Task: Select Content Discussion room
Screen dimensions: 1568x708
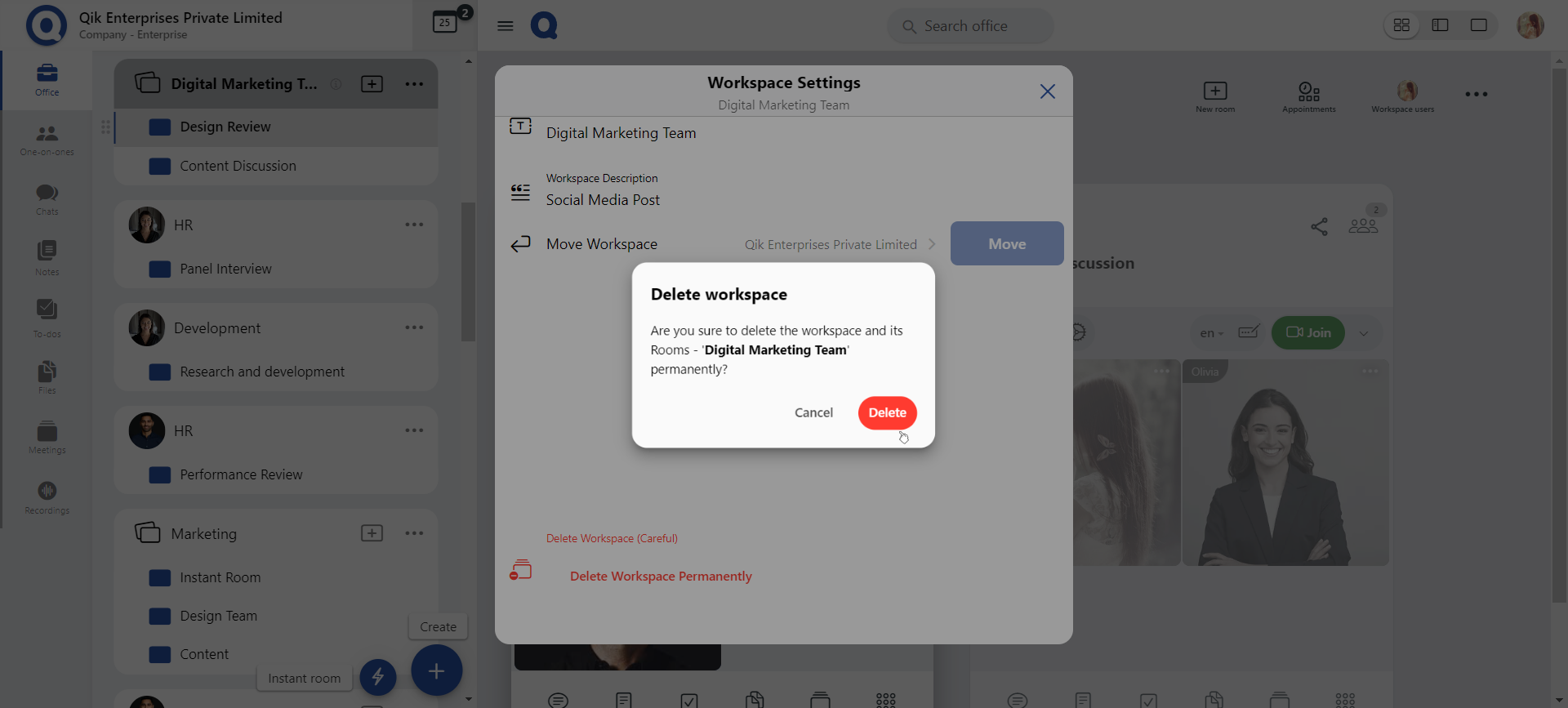Action: (238, 166)
